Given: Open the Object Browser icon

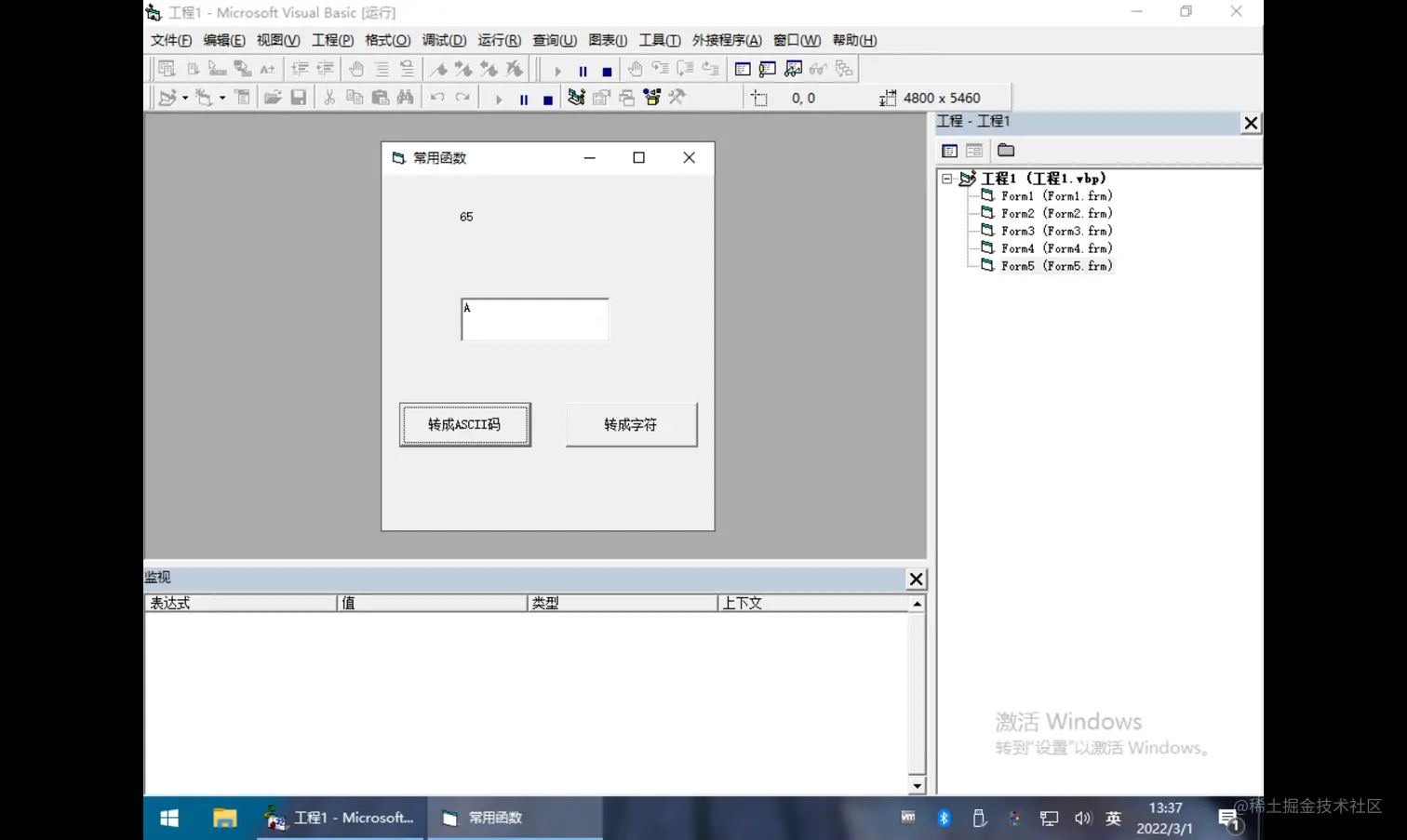Looking at the screenshot, I should tap(651, 97).
